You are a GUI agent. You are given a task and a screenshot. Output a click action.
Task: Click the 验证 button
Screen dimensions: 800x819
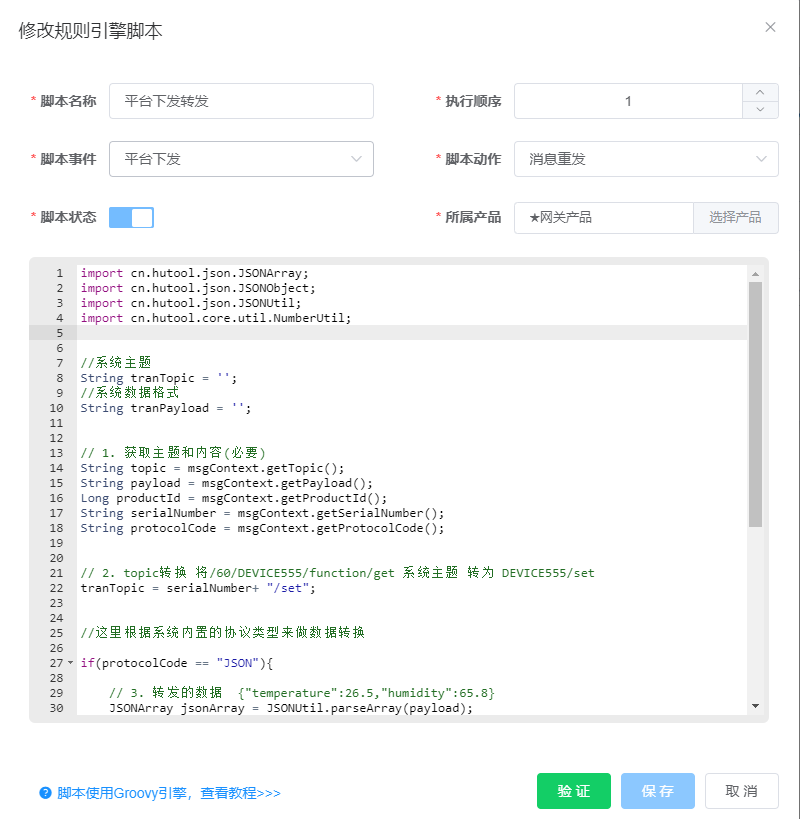(x=573, y=791)
